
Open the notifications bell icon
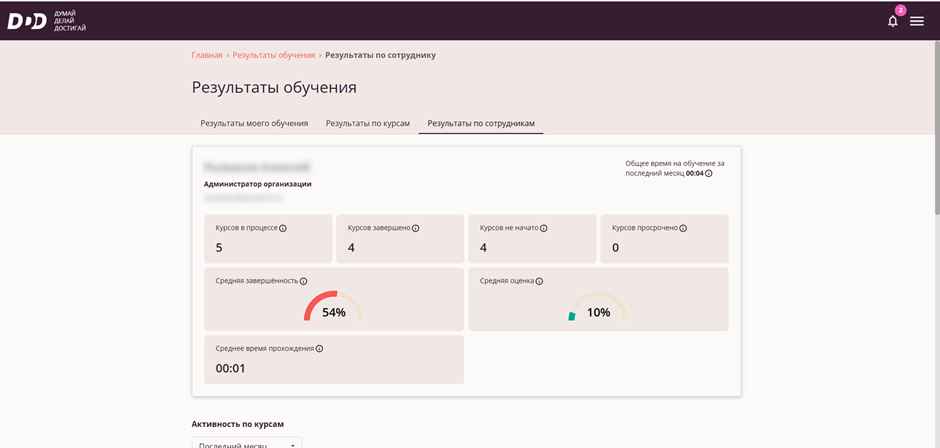893,22
